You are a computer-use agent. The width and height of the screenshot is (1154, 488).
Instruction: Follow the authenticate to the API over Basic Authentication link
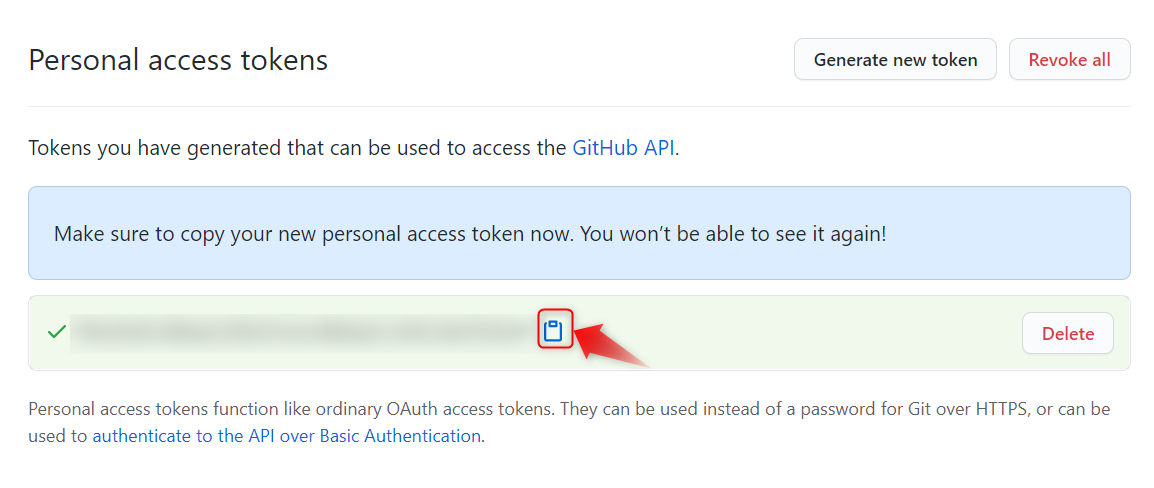[287, 436]
